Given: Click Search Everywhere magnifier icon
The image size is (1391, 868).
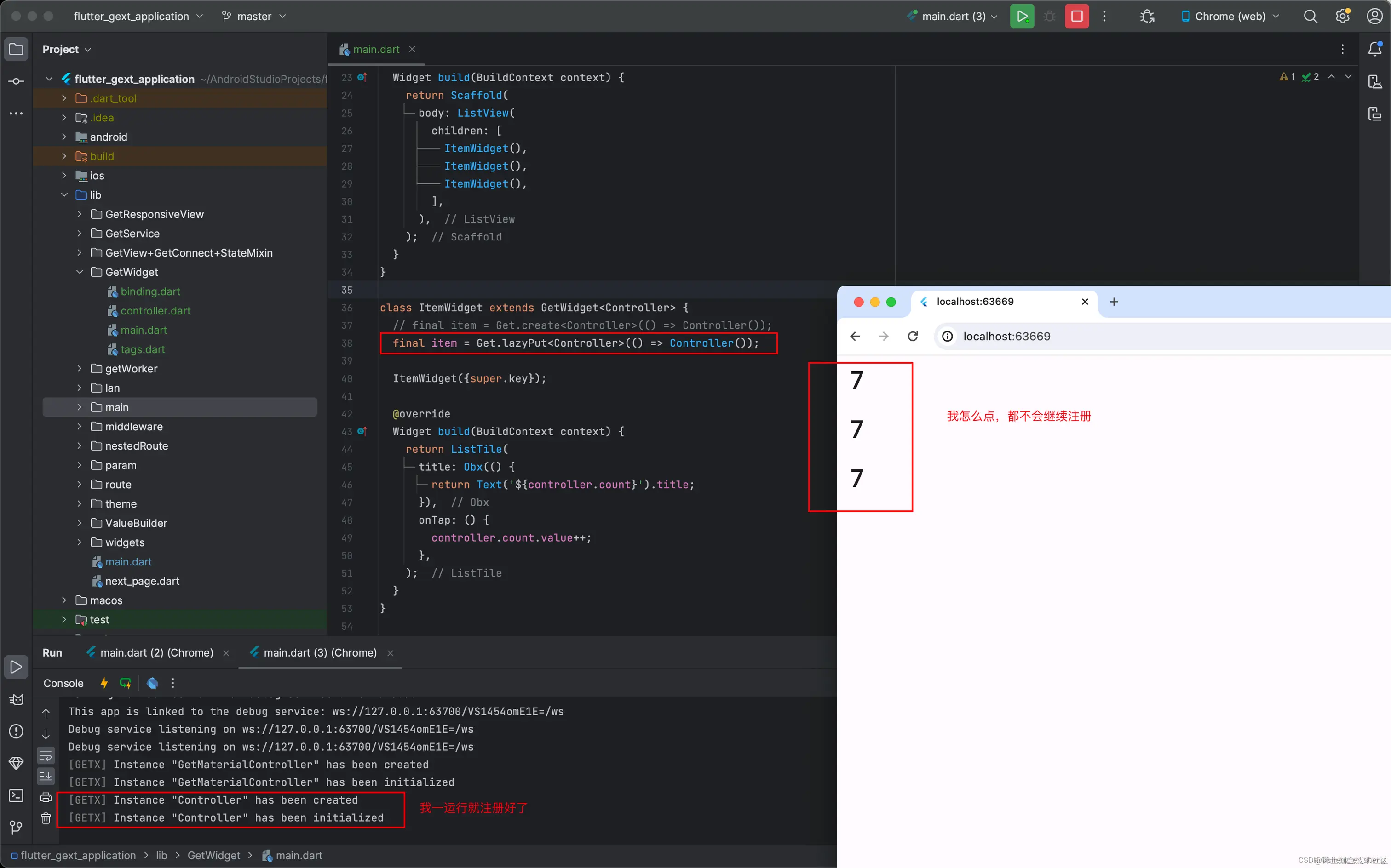Looking at the screenshot, I should click(x=1310, y=16).
